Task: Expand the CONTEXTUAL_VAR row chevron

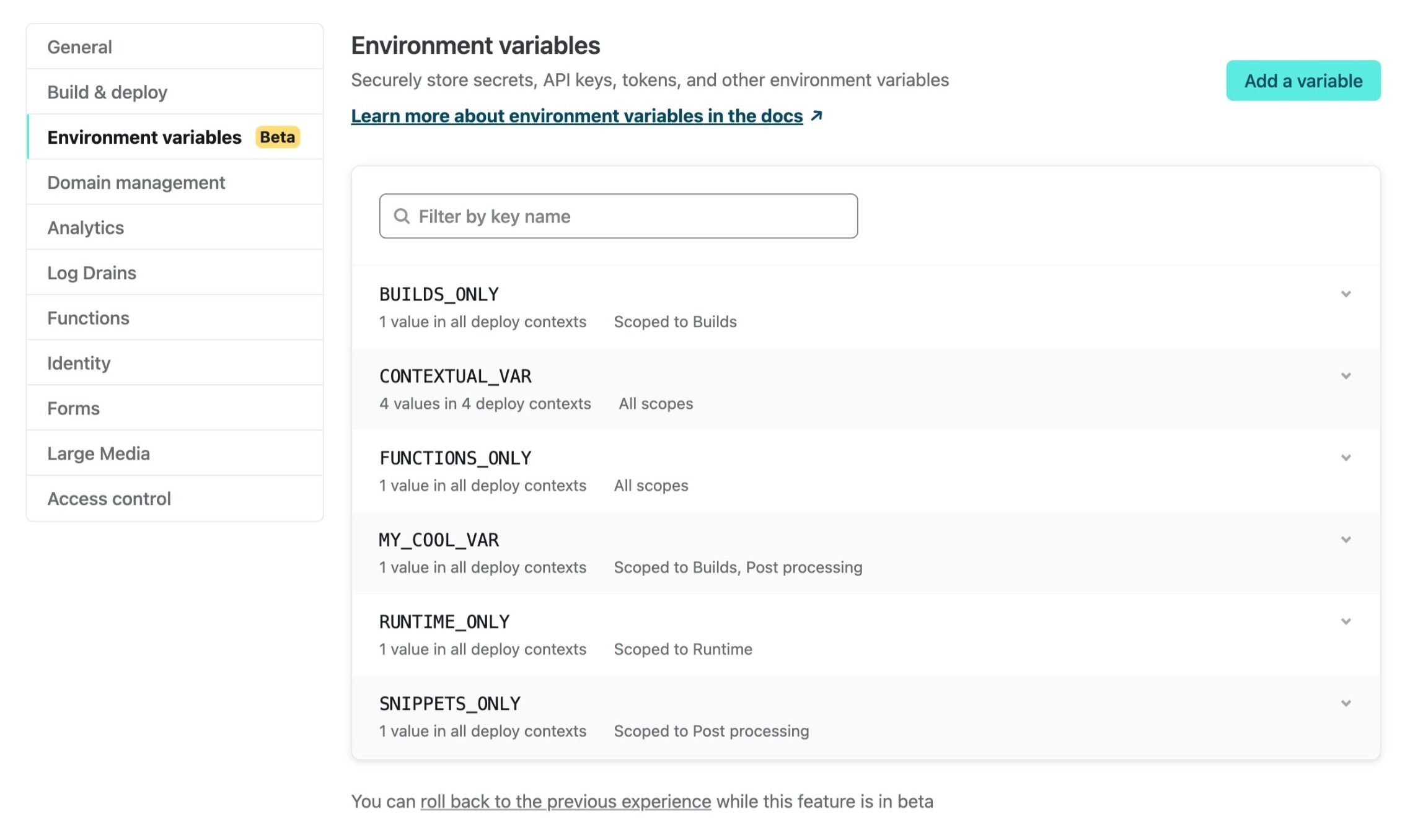Action: coord(1346,376)
